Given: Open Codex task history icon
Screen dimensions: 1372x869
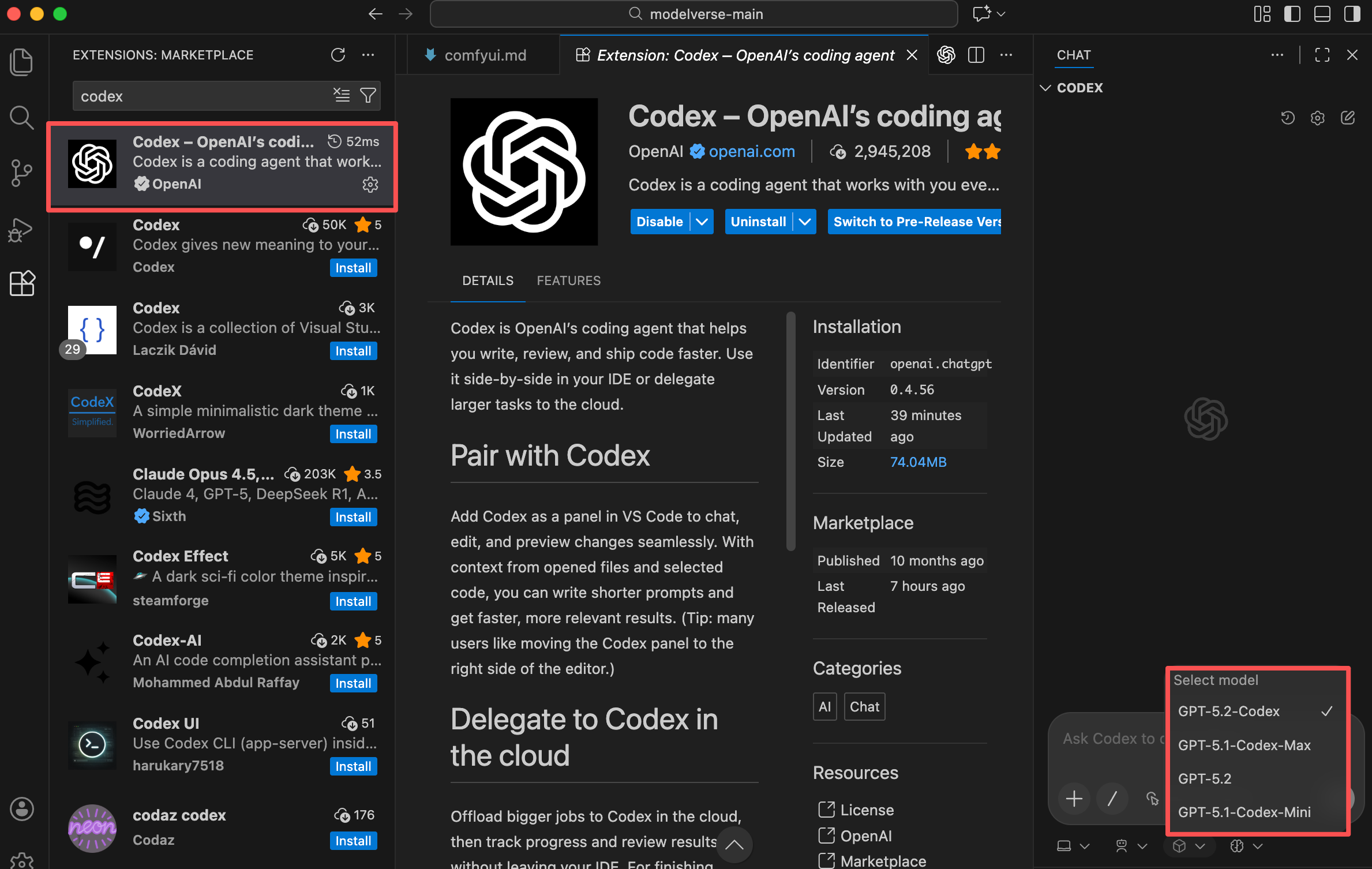Looking at the screenshot, I should [x=1288, y=118].
